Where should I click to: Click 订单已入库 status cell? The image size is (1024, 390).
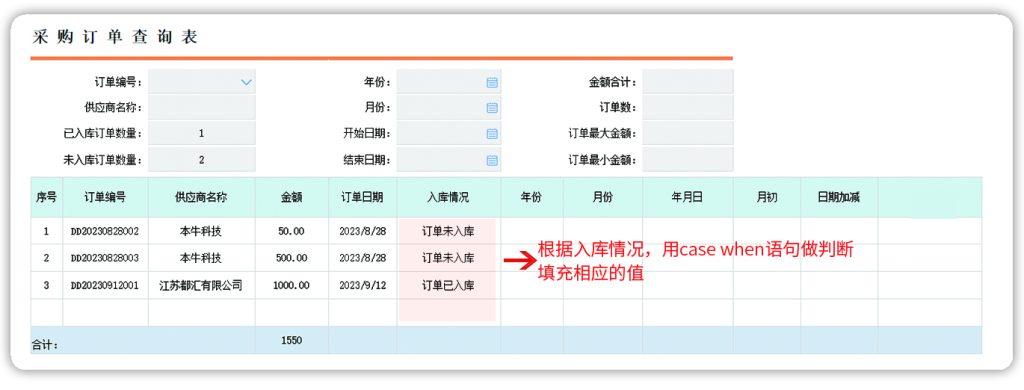449,285
